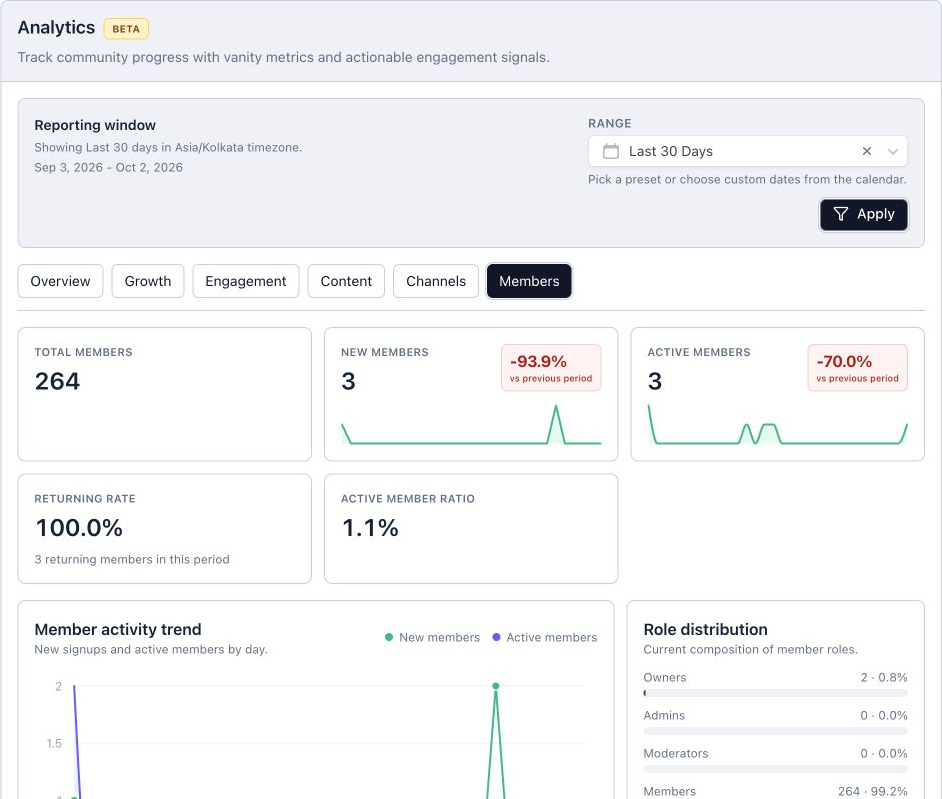942x799 pixels.
Task: Click the New Members count 3
Action: pos(348,381)
